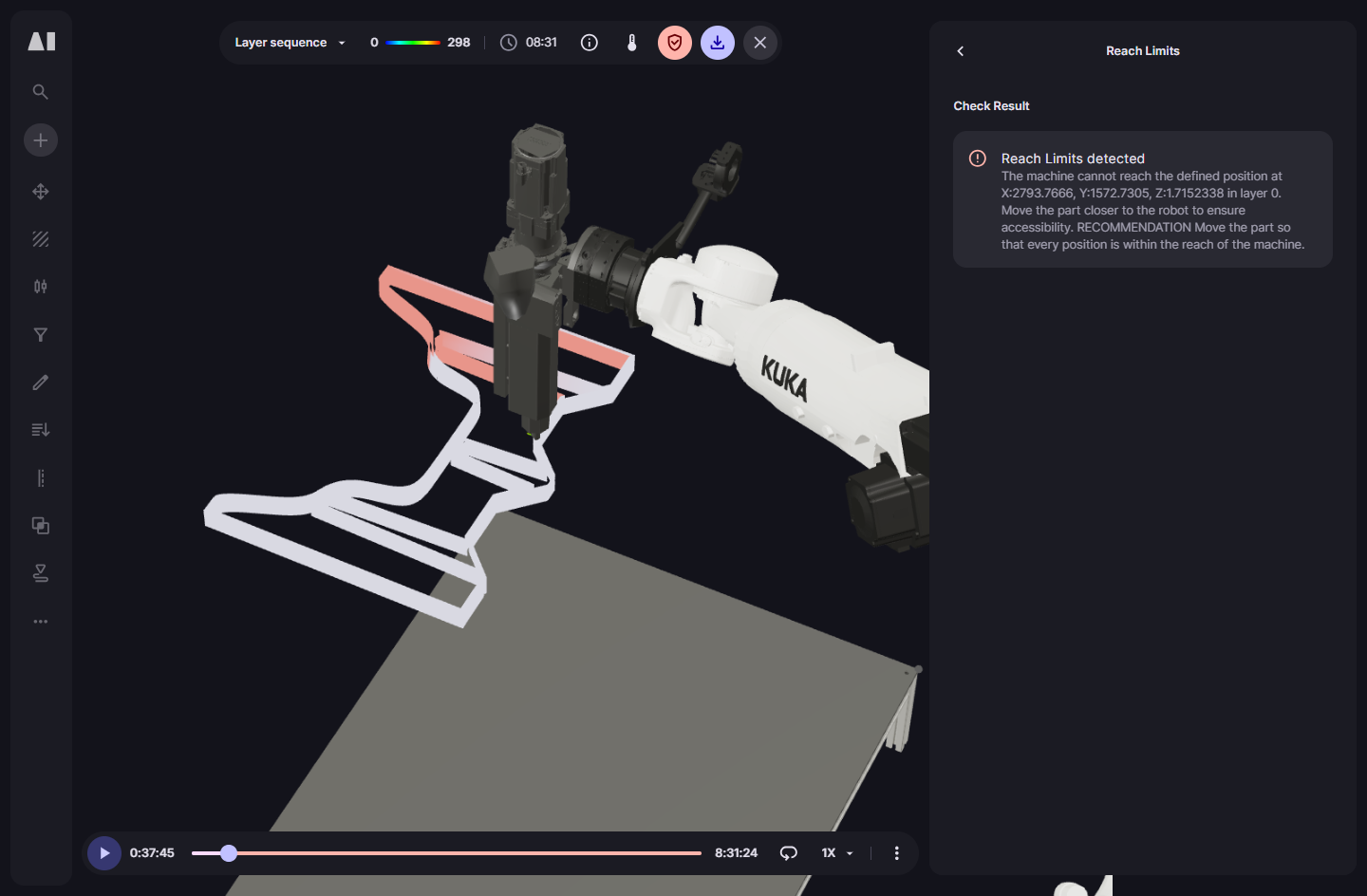Play the simulation
Screen dimensions: 1367x896
104,853
